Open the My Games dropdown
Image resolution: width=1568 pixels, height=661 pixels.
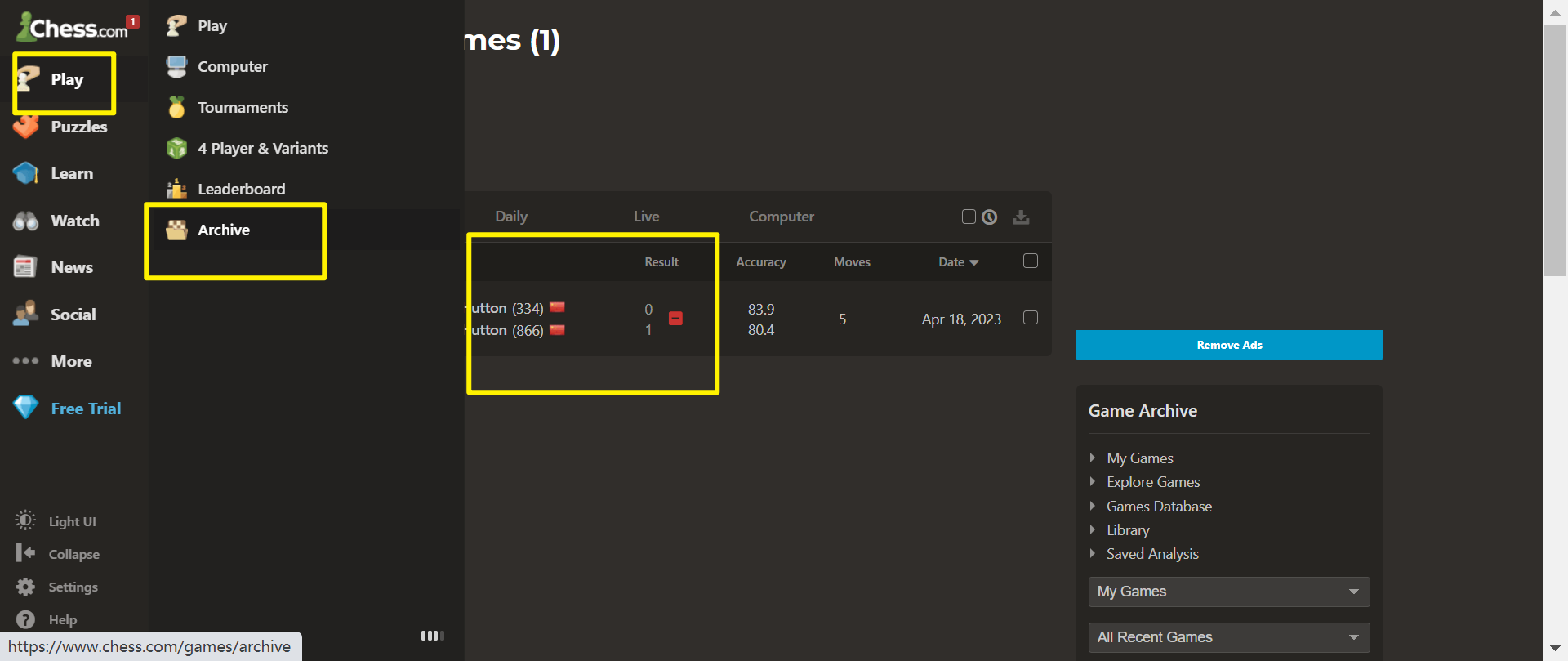pyautogui.click(x=1229, y=592)
